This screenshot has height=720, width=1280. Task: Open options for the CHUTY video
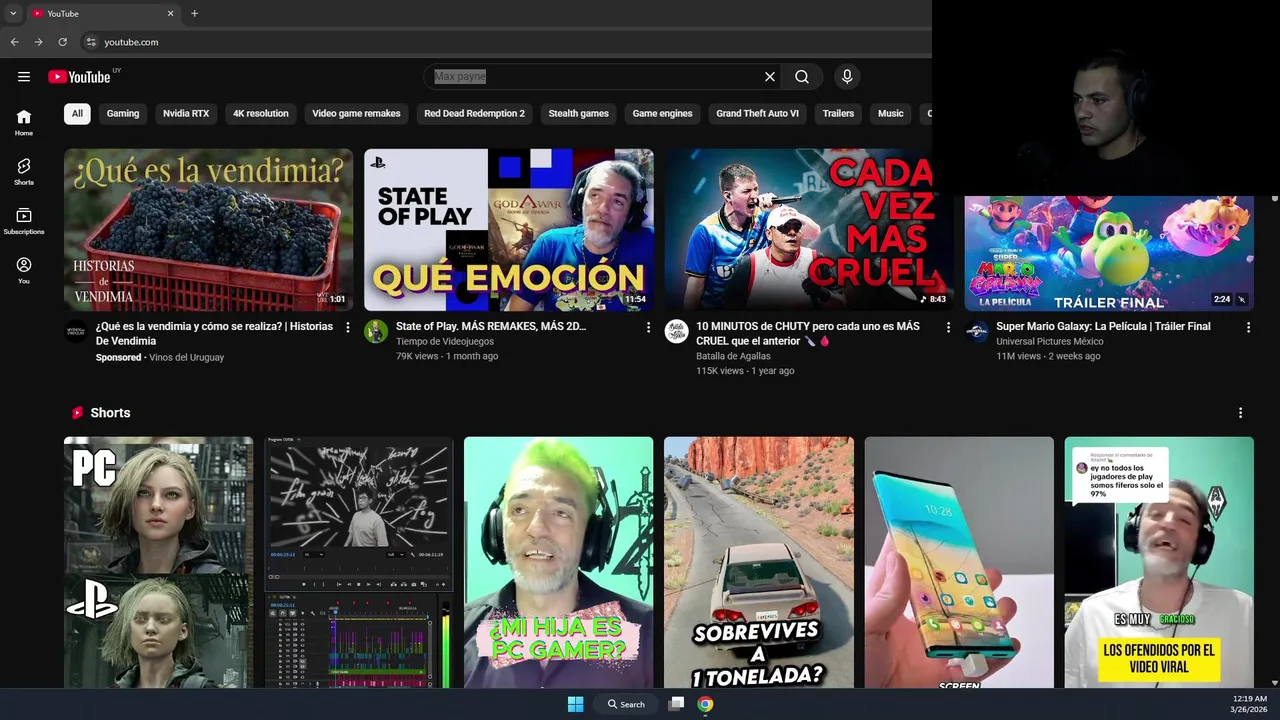(948, 327)
